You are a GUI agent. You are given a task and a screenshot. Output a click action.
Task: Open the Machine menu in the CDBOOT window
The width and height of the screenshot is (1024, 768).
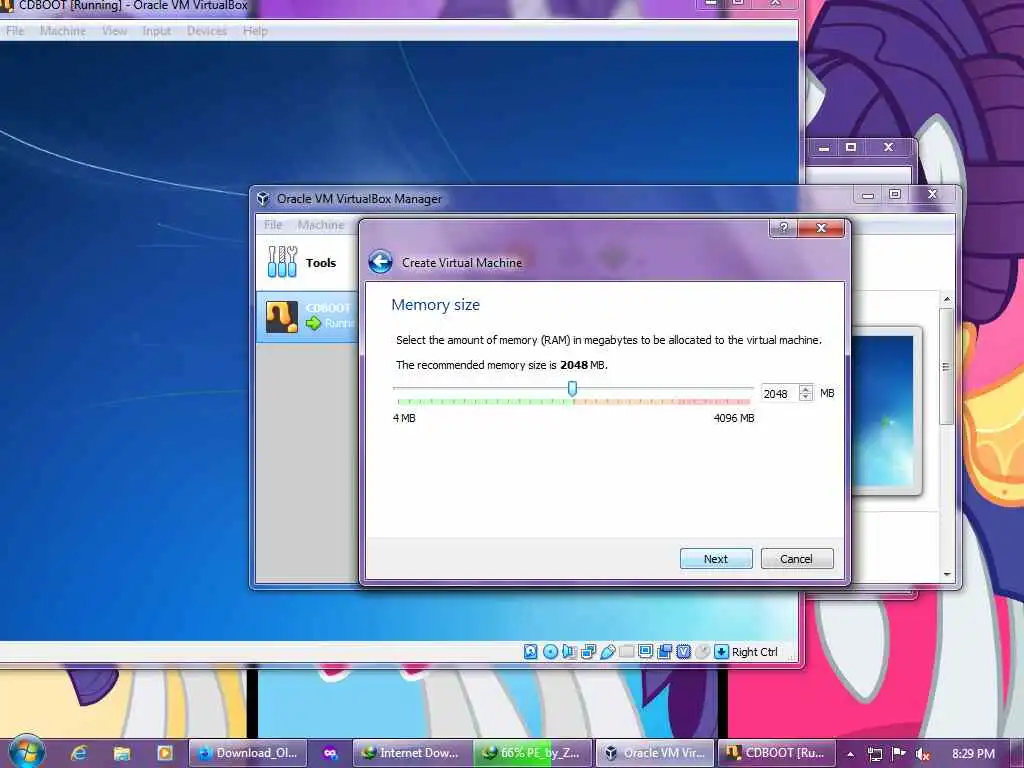pyautogui.click(x=63, y=31)
